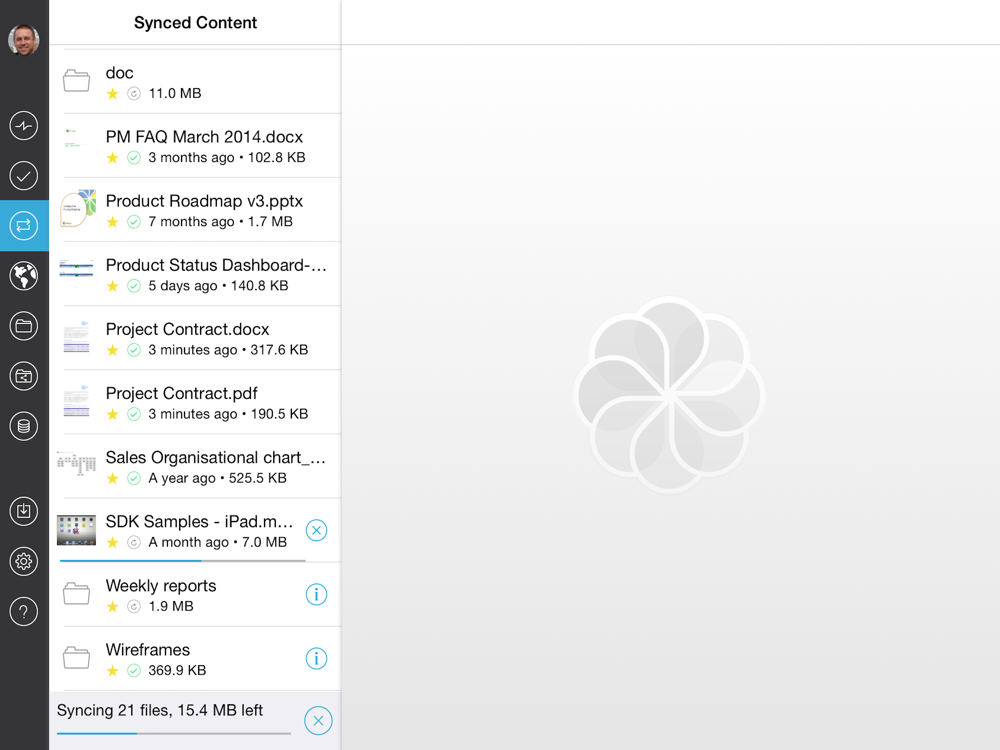This screenshot has height=750, width=1000.
Task: Open the Activities pulse icon in sidebar
Action: (x=24, y=126)
